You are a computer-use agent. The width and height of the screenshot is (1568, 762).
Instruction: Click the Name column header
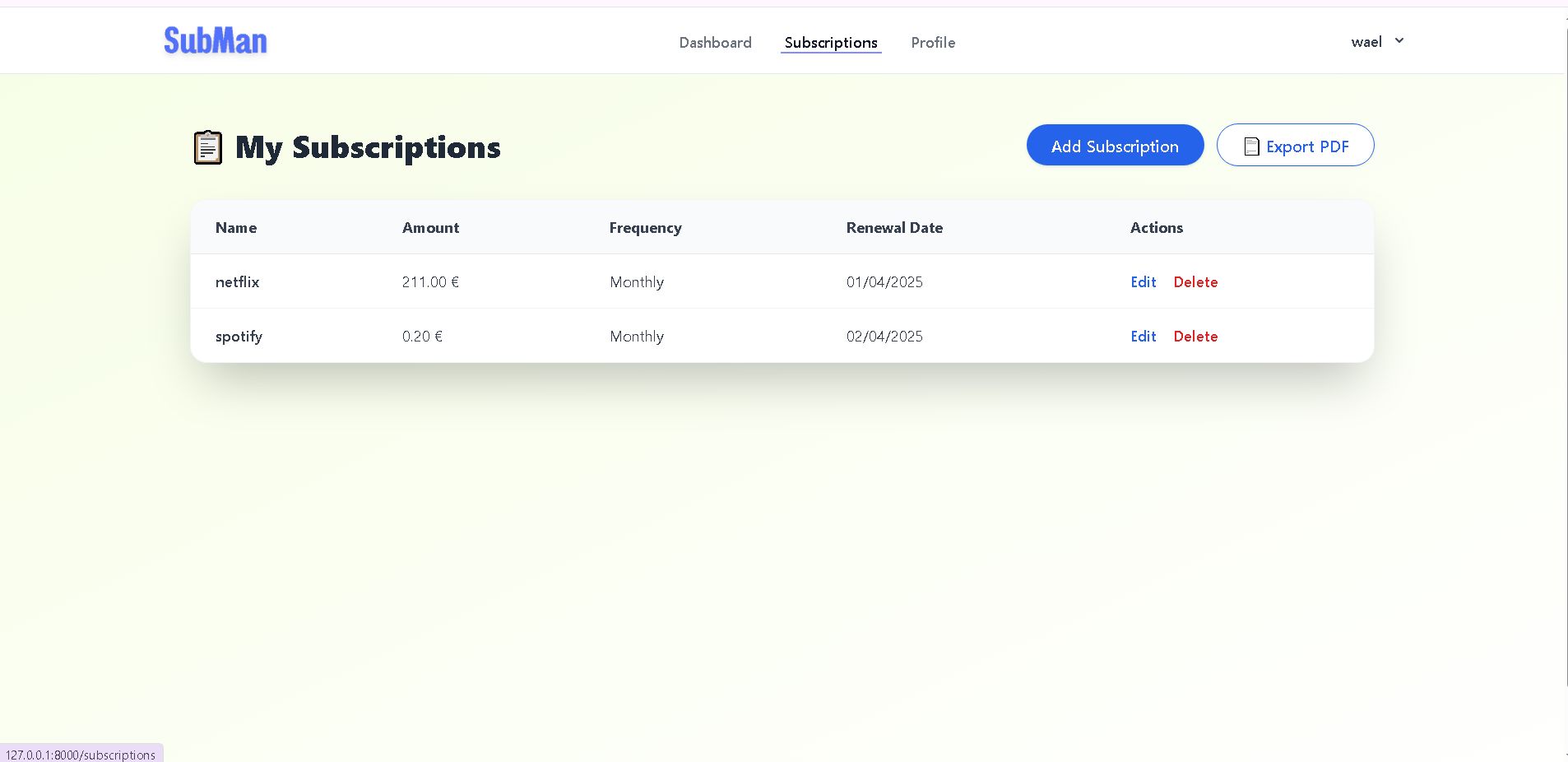(236, 228)
